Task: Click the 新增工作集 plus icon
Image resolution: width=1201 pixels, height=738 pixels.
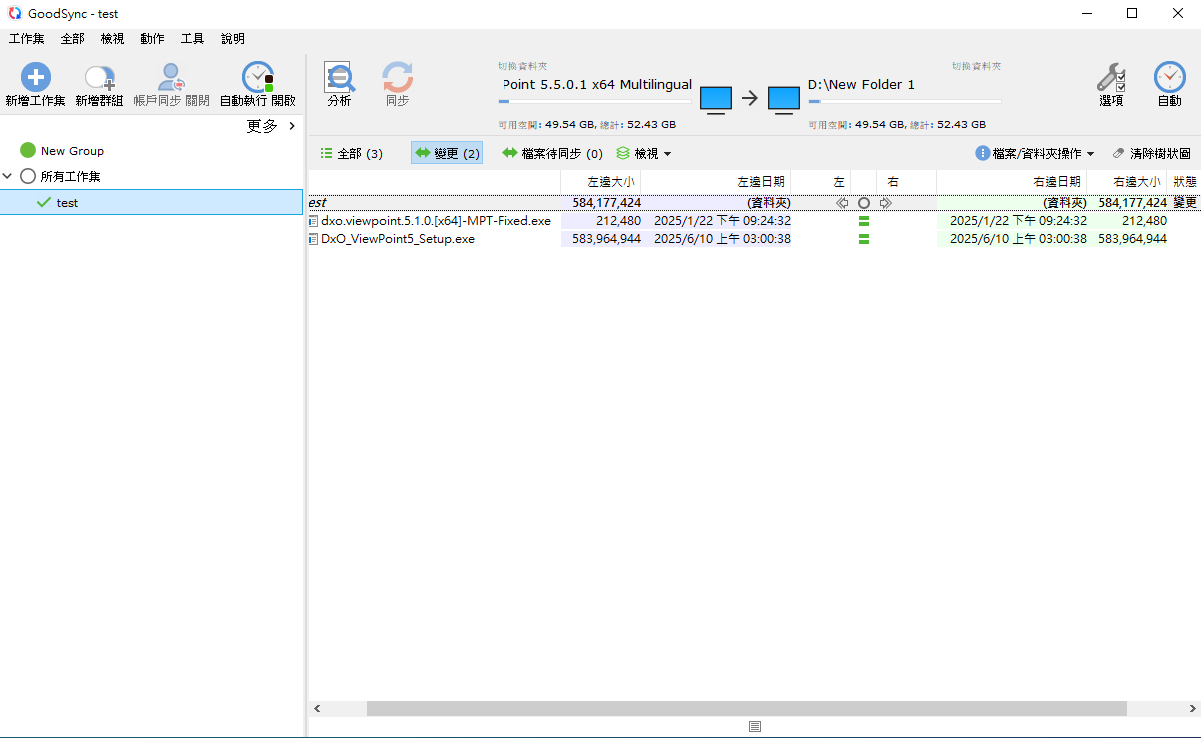Action: [36, 77]
